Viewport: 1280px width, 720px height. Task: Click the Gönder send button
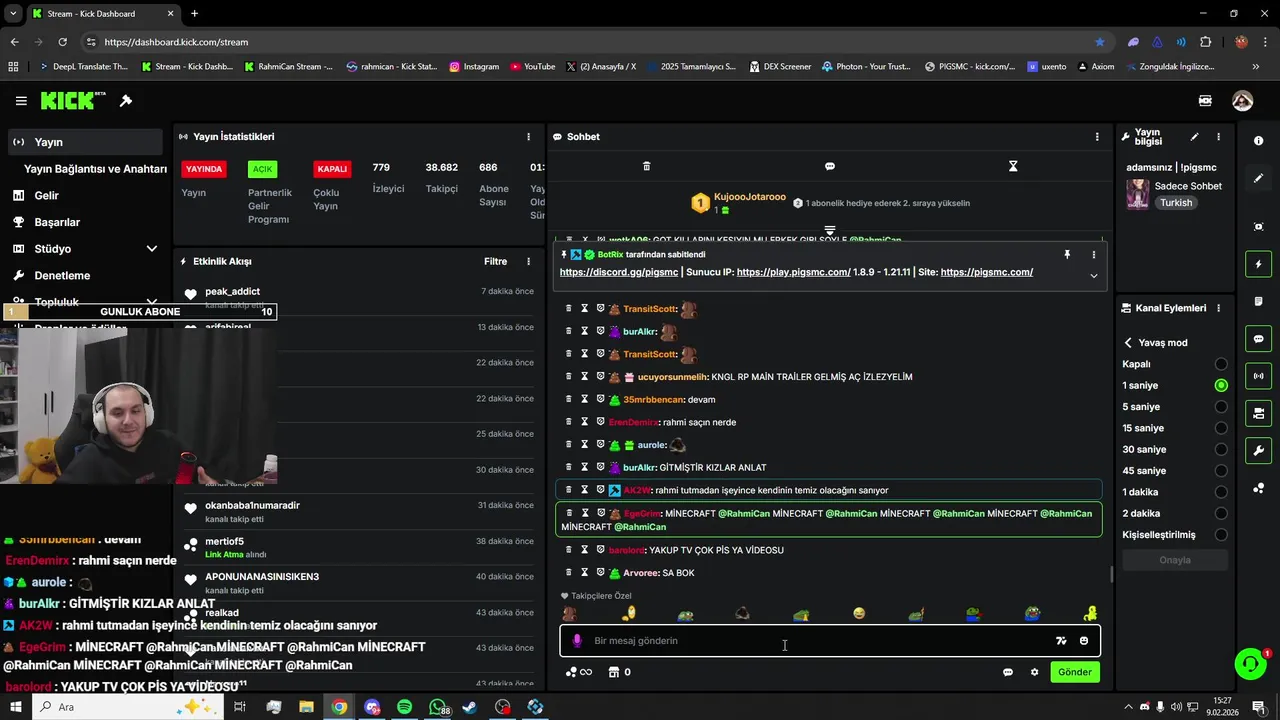tap(1075, 672)
